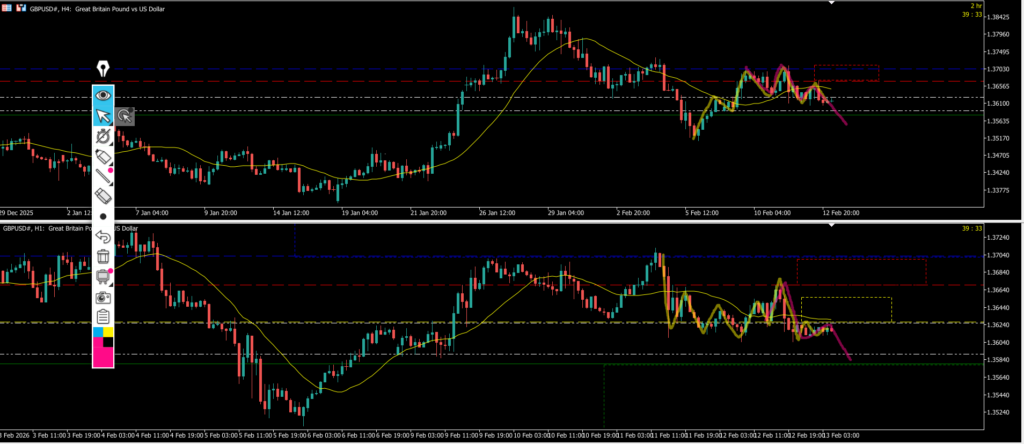Viewport: 1024px width, 444px height.
Task: Select the crossed-out circle tool
Action: click(103, 137)
